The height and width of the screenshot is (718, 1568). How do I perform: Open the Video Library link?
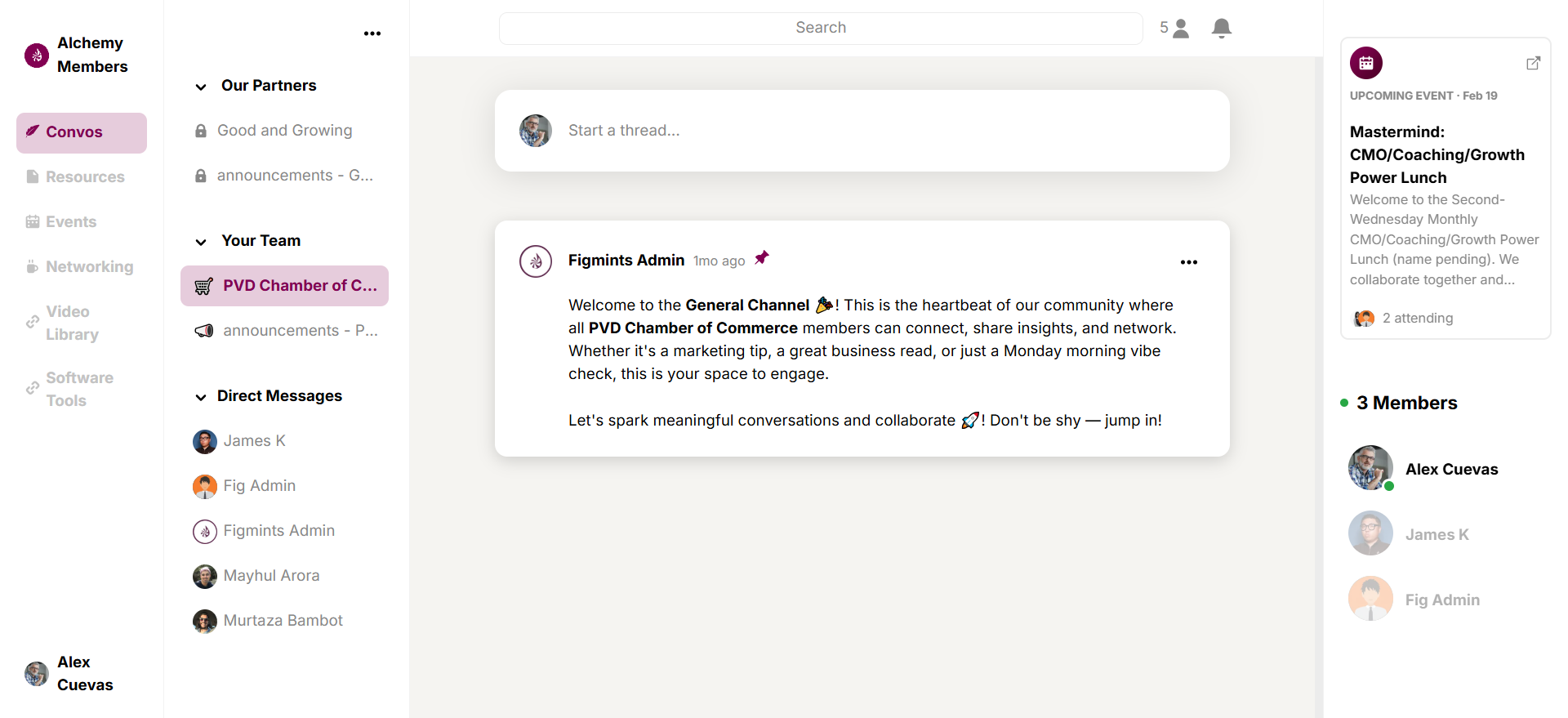point(72,323)
